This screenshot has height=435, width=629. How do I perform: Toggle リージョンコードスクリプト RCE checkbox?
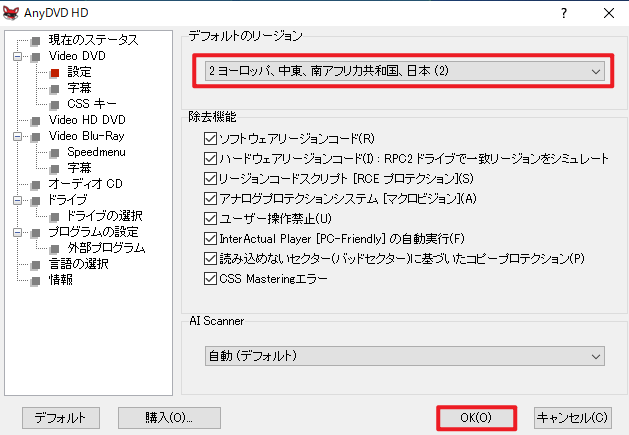click(x=210, y=178)
